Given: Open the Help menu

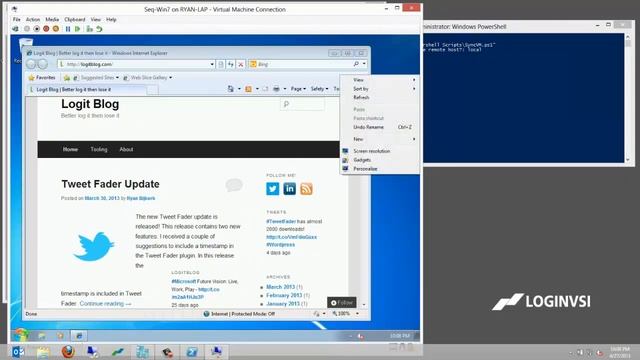Looking at the screenshot, I should pyautogui.click(x=111, y=19).
